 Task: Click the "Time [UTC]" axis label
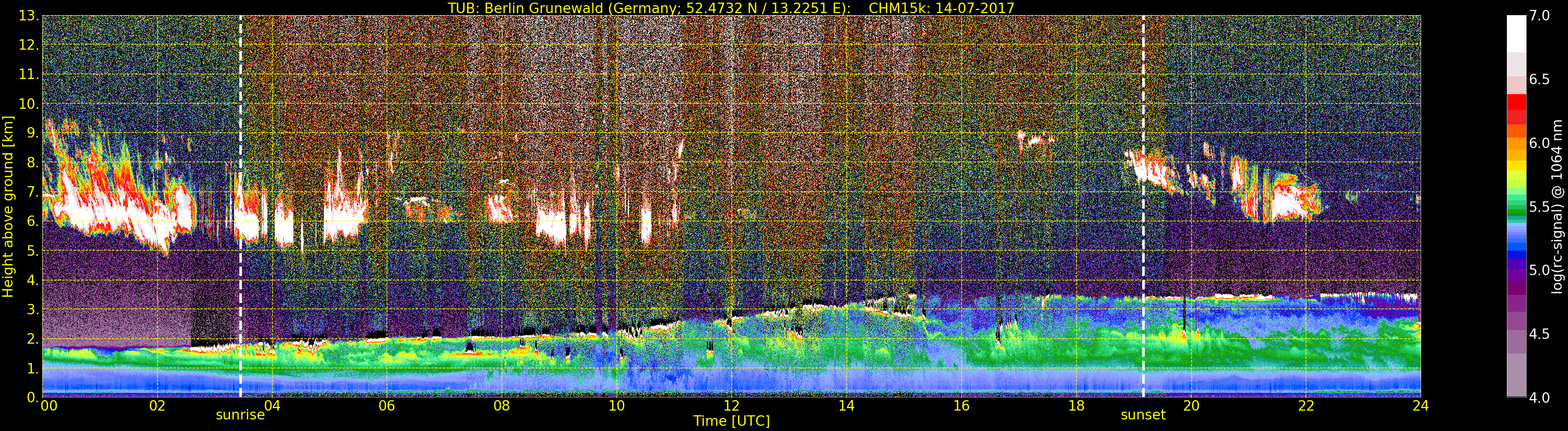click(731, 421)
